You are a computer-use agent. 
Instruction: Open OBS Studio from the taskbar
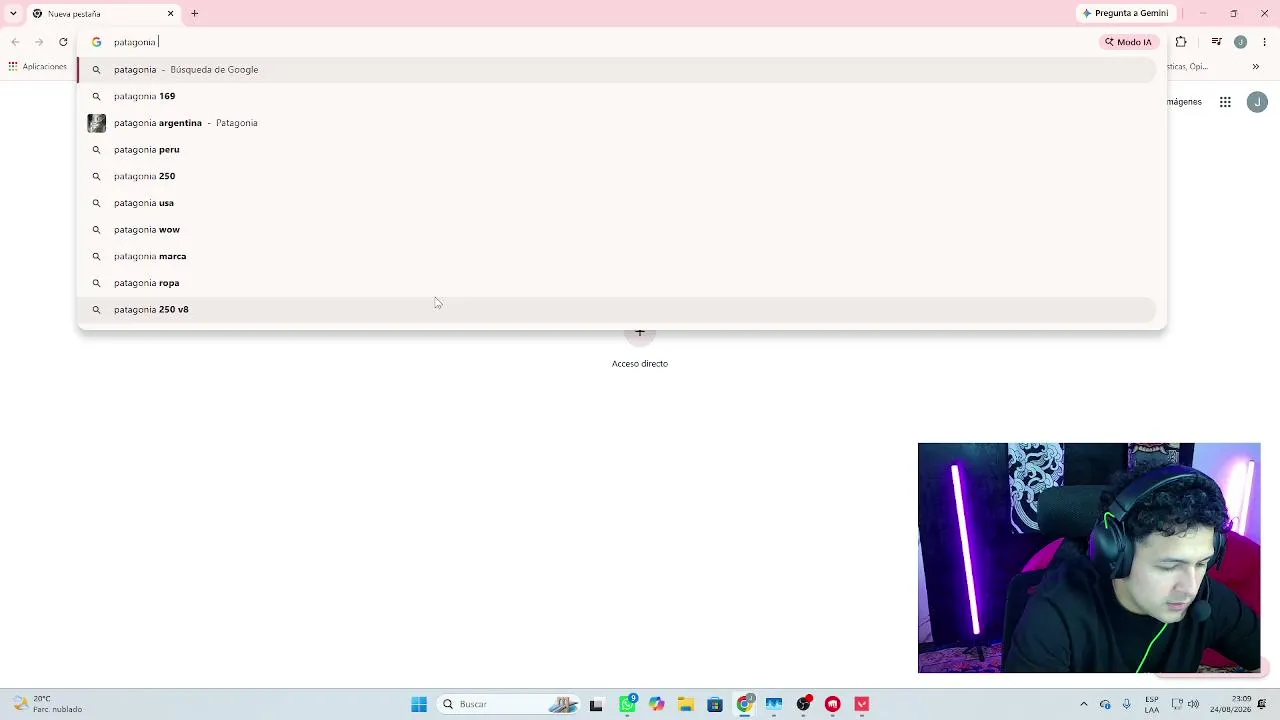tap(803, 704)
